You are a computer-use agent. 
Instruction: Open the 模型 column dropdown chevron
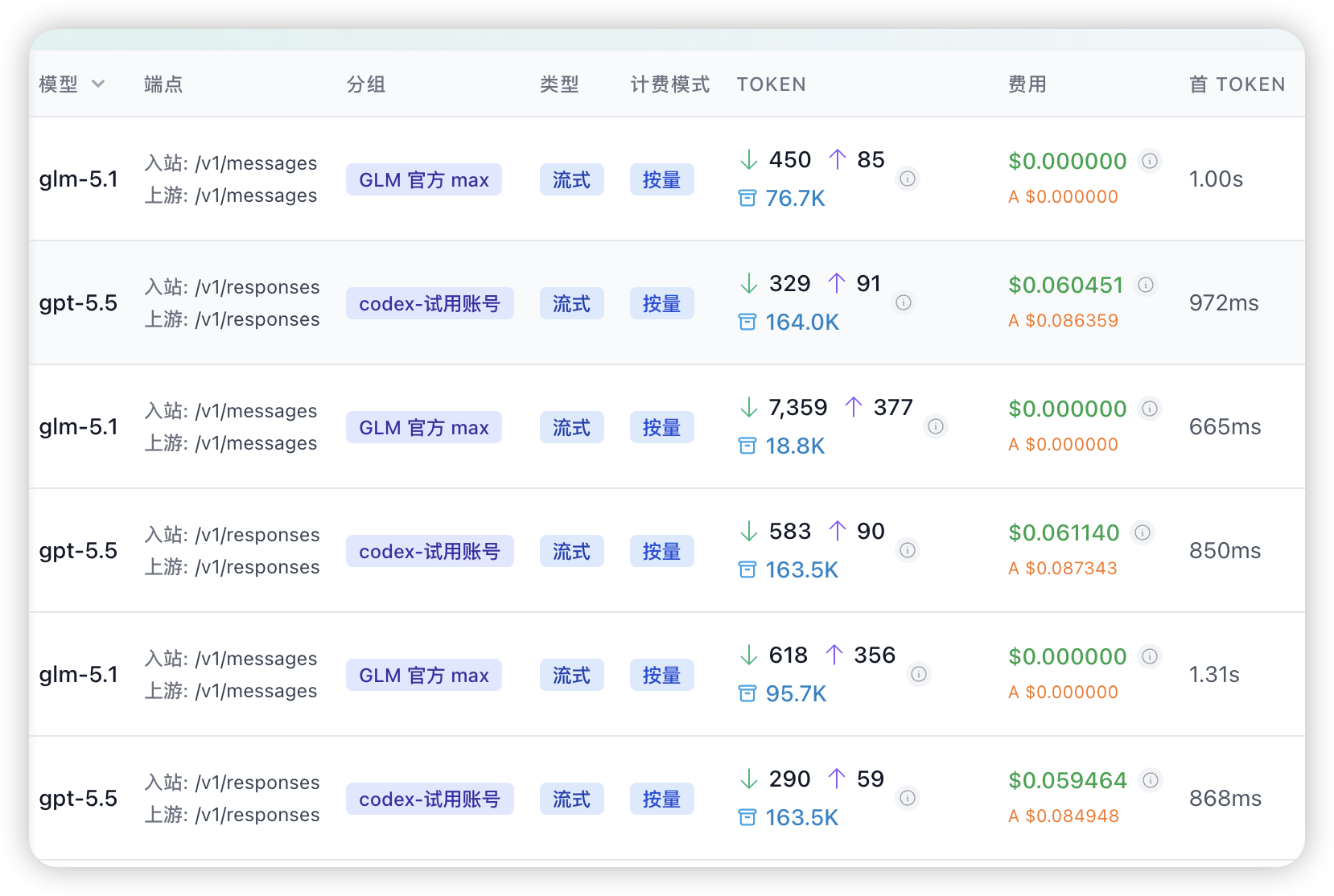[x=98, y=84]
